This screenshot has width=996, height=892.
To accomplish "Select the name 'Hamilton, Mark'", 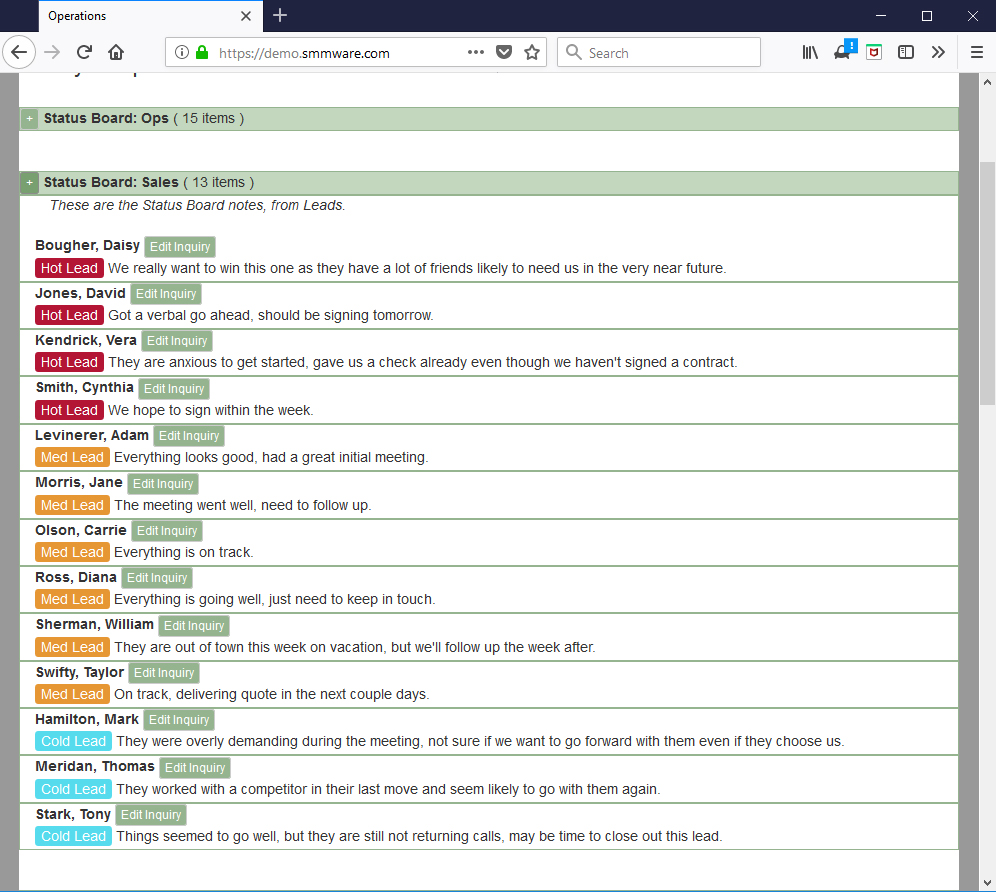I will point(86,719).
